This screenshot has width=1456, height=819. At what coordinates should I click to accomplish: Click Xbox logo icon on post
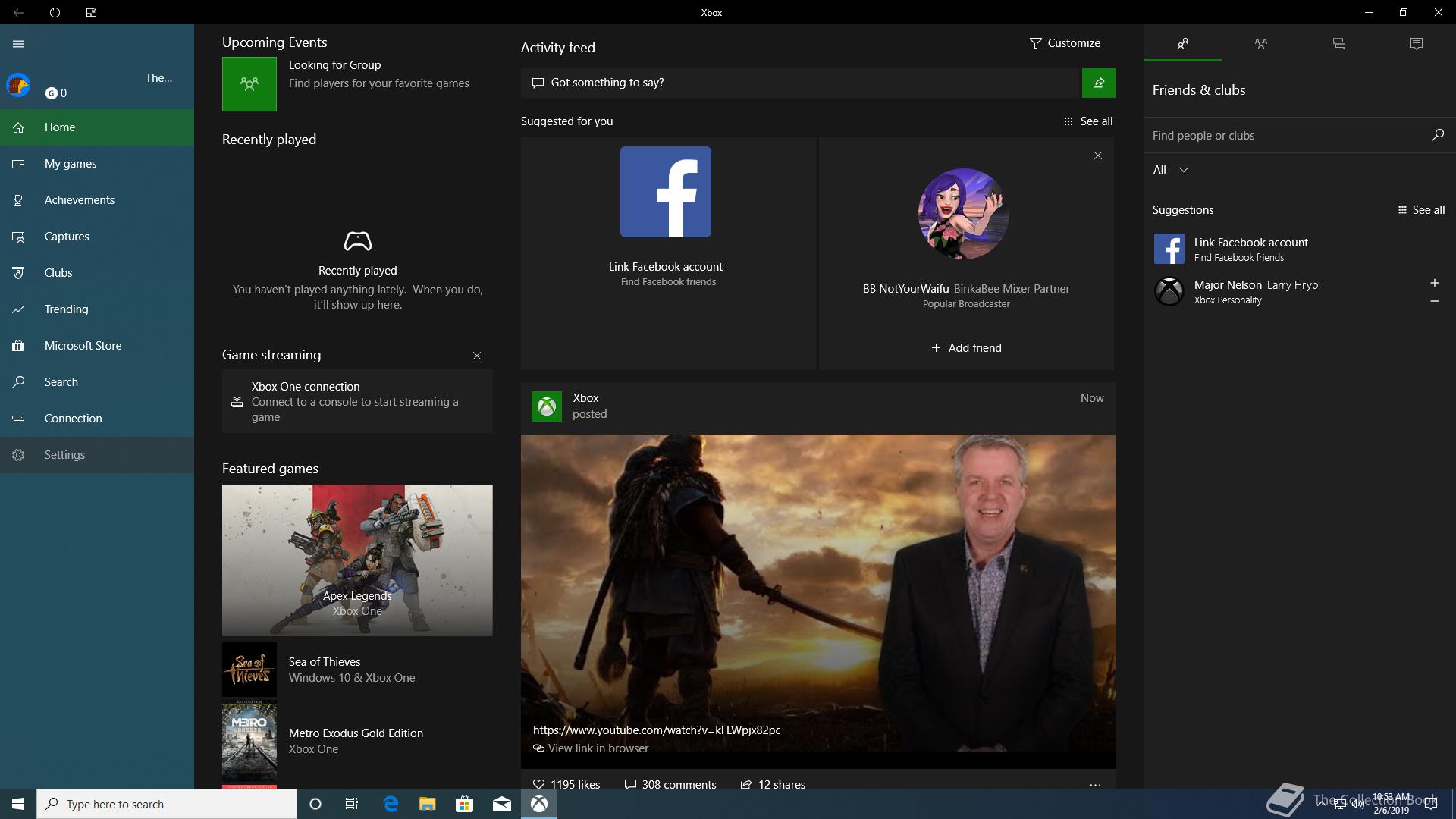pyautogui.click(x=547, y=406)
